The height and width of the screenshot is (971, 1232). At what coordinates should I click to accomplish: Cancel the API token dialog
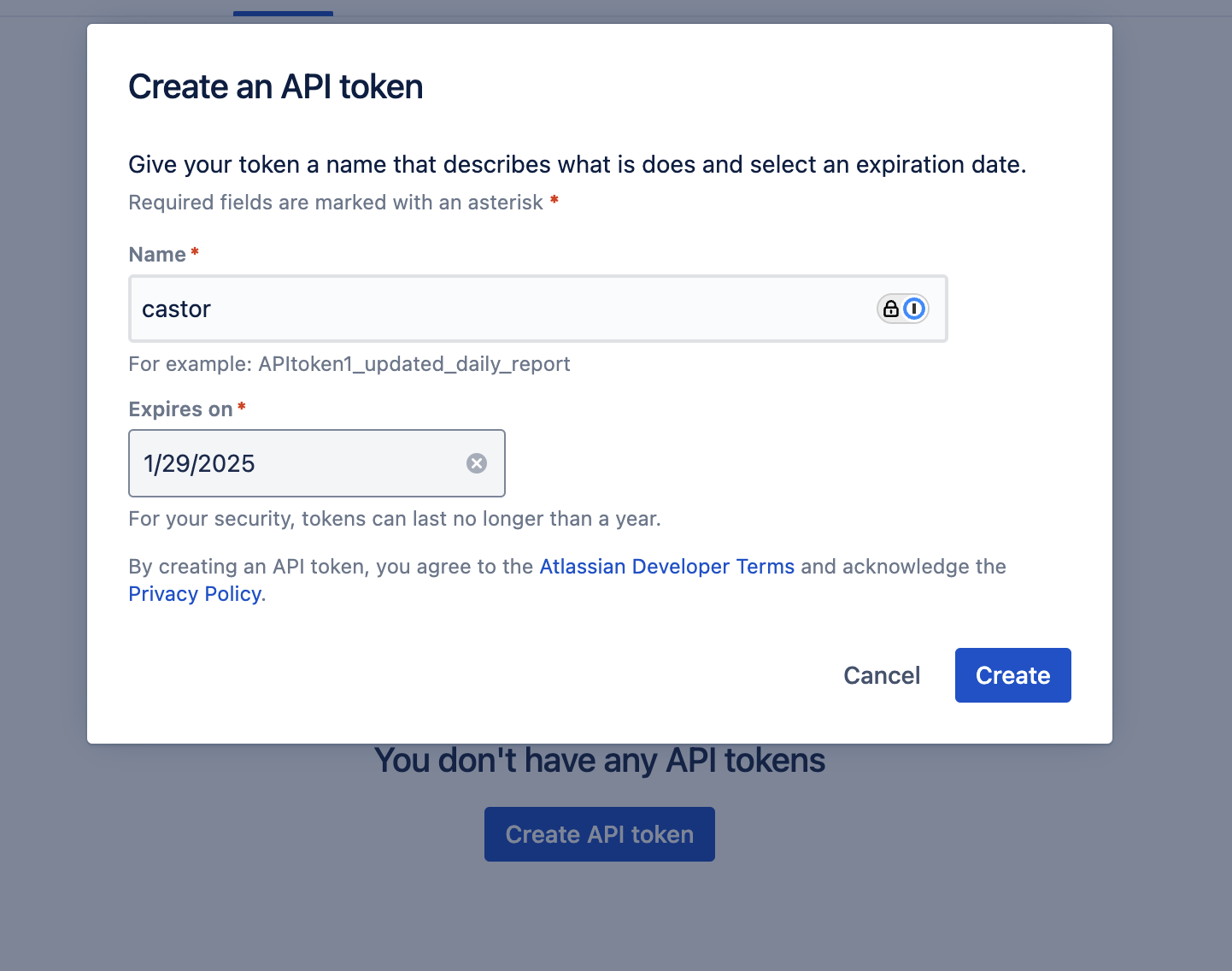pyautogui.click(x=882, y=675)
